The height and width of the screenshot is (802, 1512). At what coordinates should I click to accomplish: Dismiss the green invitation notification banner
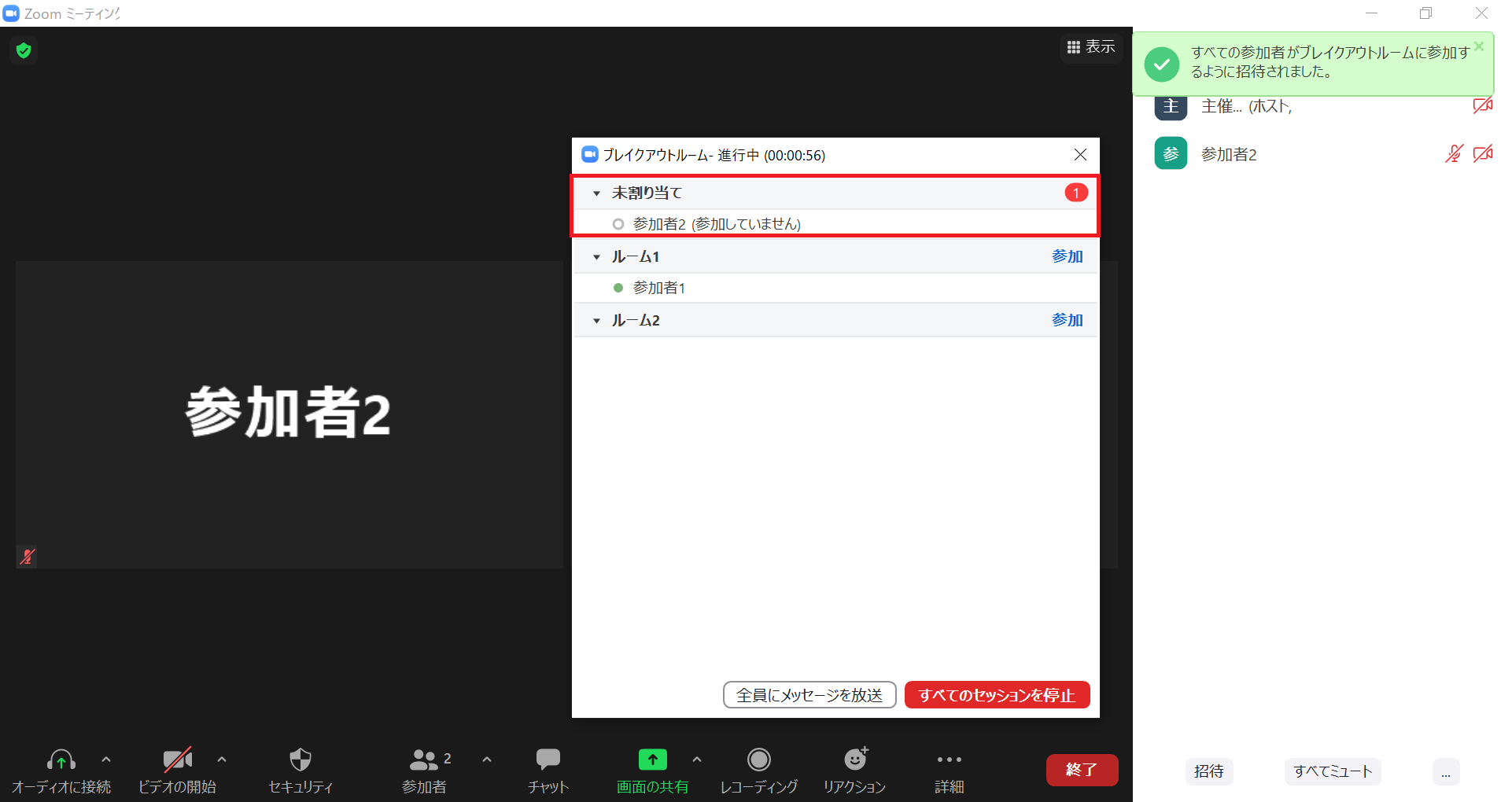click(x=1479, y=46)
